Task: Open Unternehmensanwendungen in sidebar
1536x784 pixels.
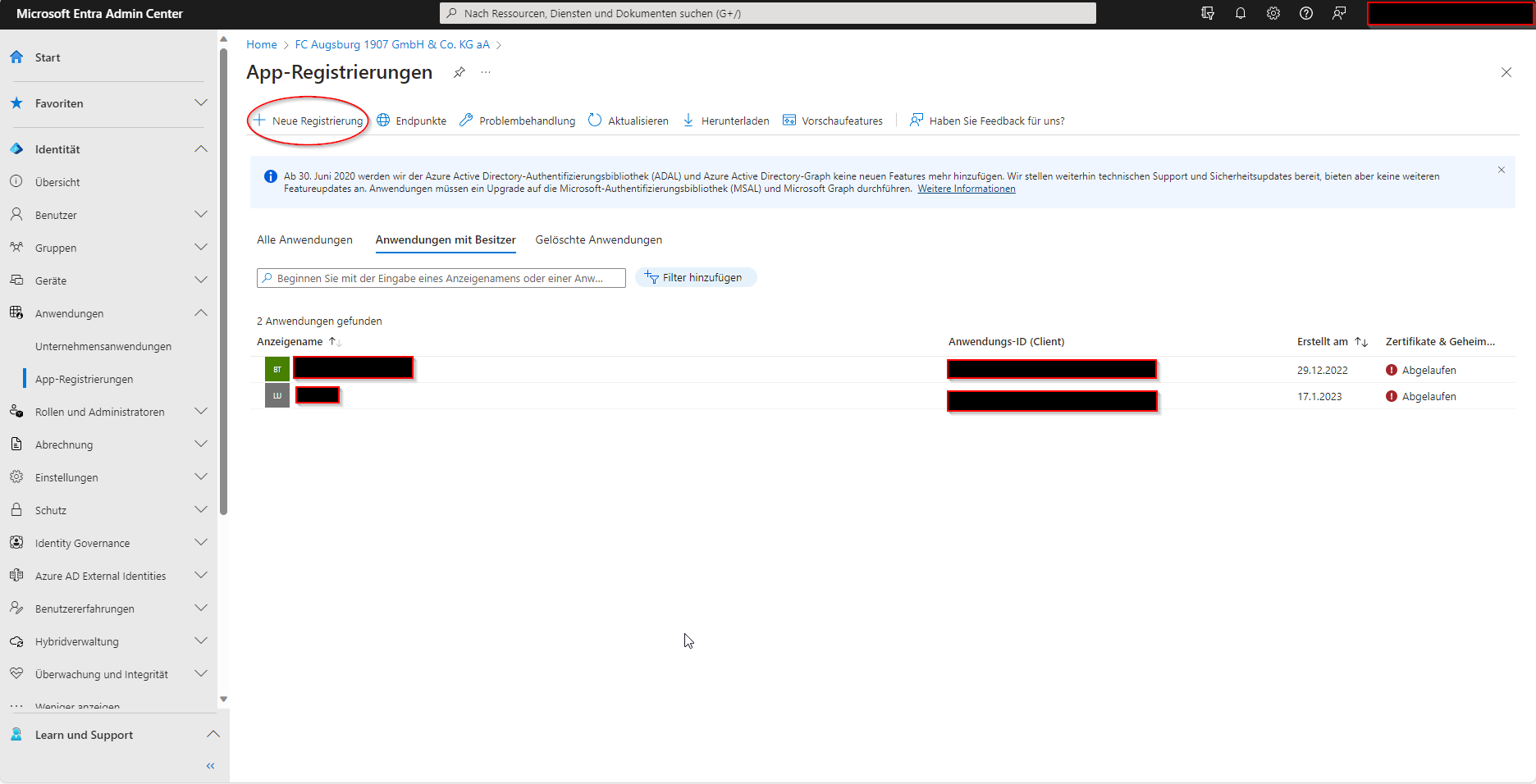Action: [103, 346]
